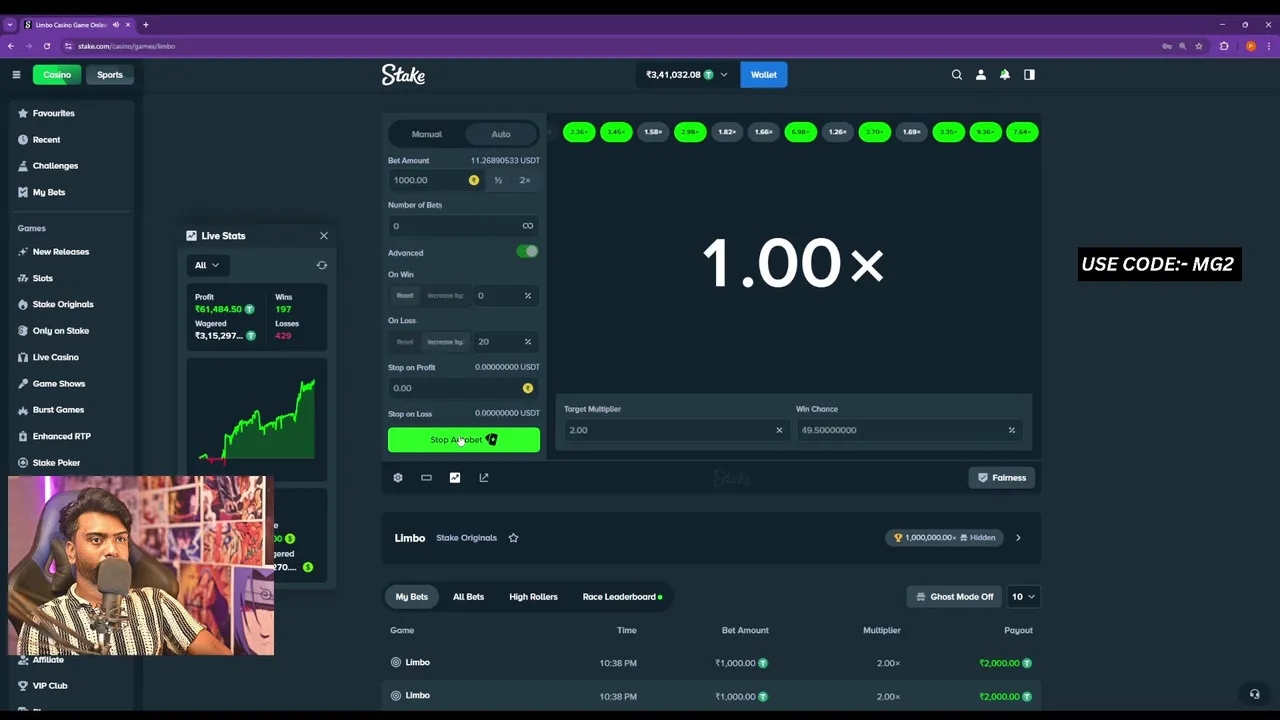Open the user profile icon
Screen dimensions: 1280x720
(x=981, y=75)
